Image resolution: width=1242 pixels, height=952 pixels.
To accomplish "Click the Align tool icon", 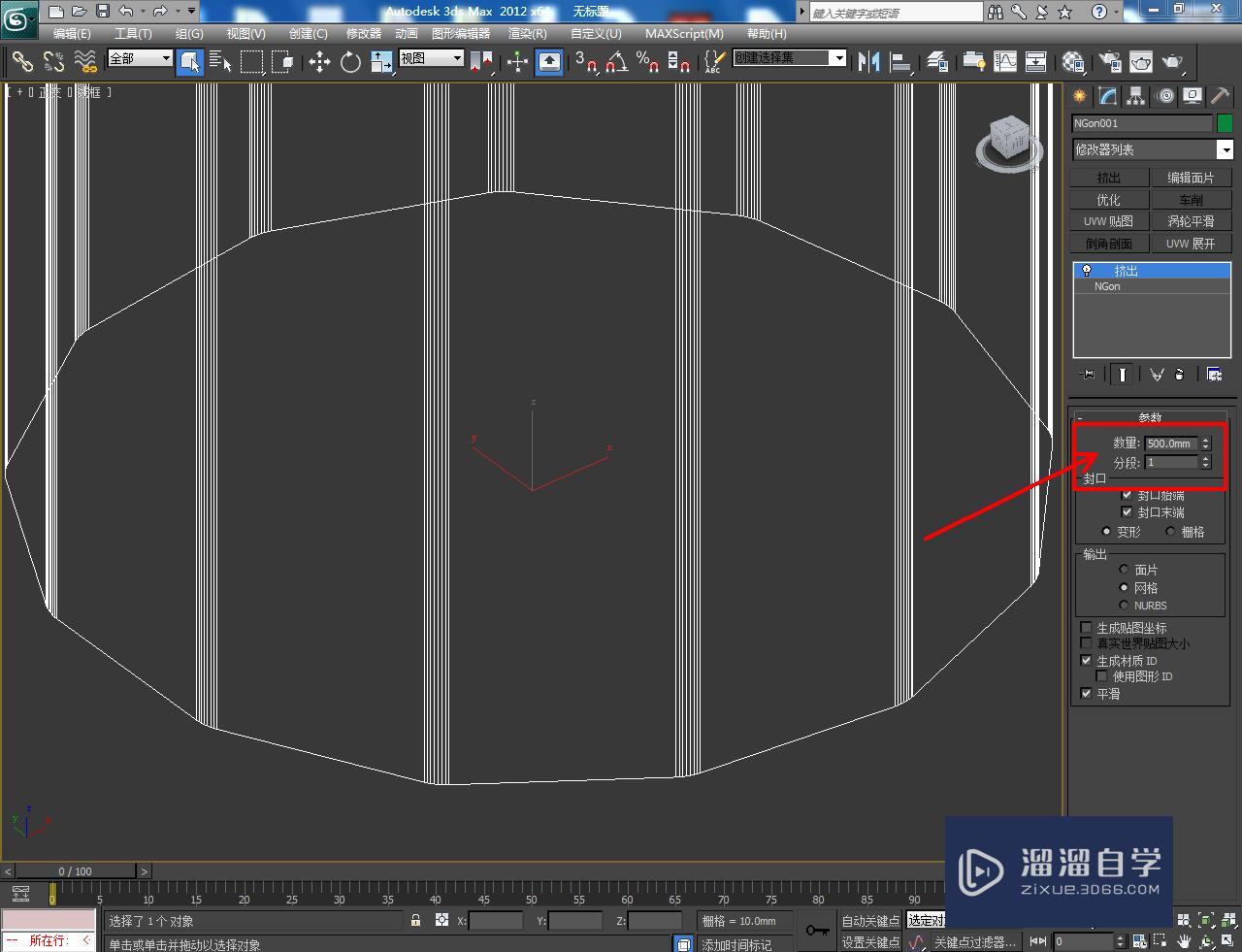I will click(900, 62).
